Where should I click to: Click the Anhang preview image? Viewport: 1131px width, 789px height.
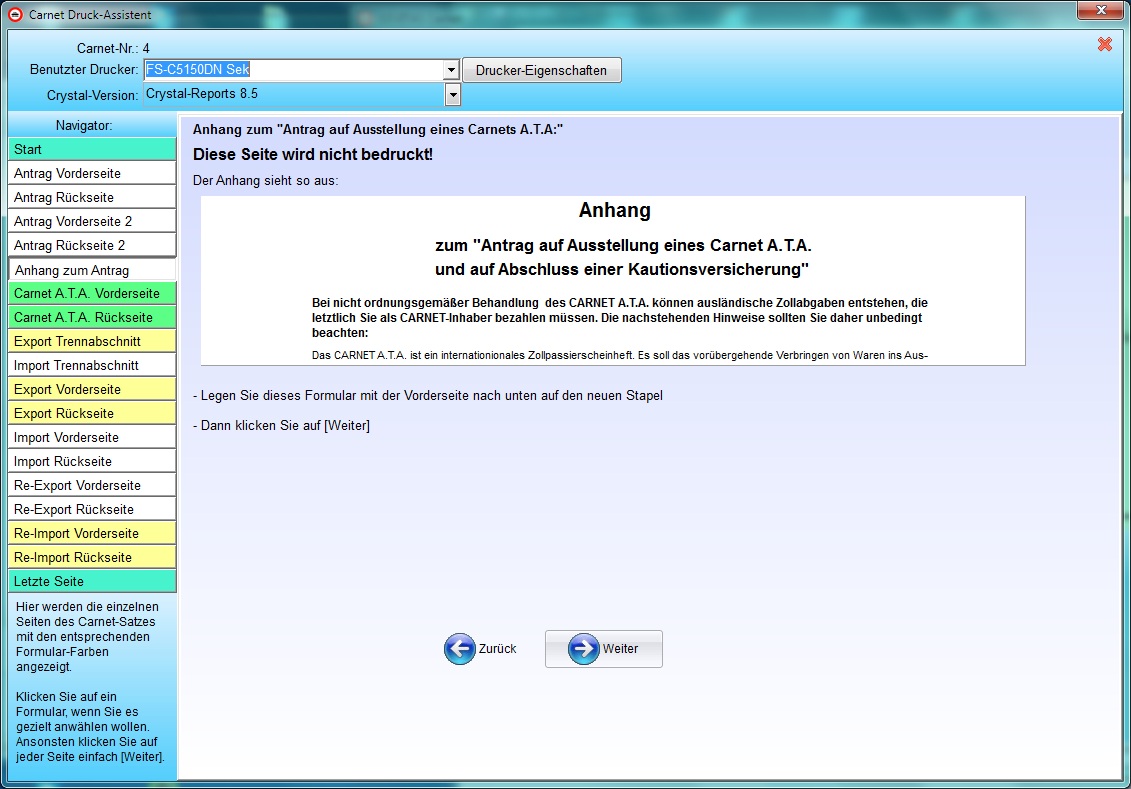[x=612, y=281]
